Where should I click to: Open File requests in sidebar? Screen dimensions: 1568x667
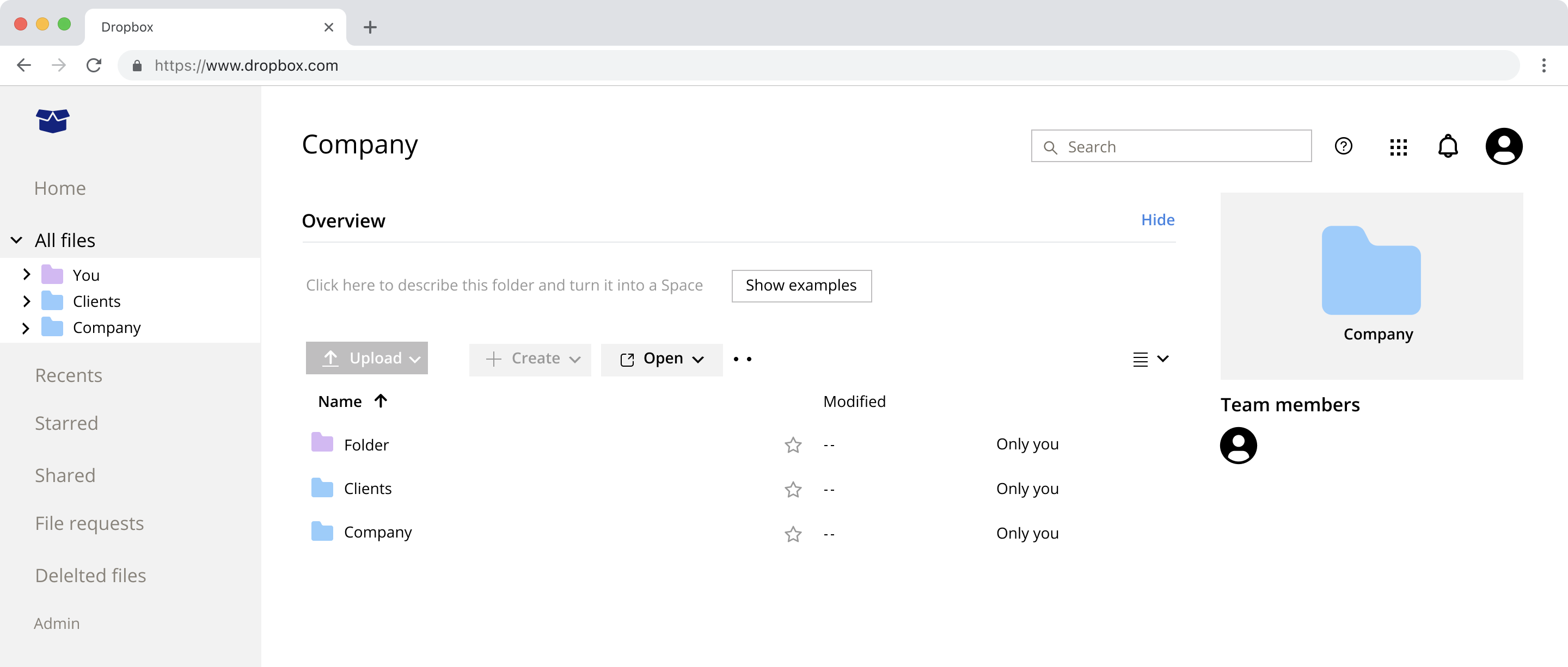89,523
